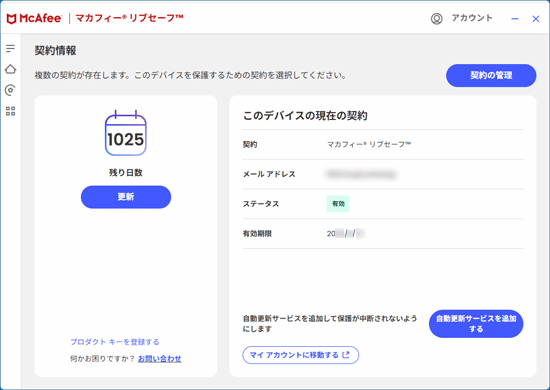Click the 有効 status badge
550x390 pixels.
(x=338, y=204)
